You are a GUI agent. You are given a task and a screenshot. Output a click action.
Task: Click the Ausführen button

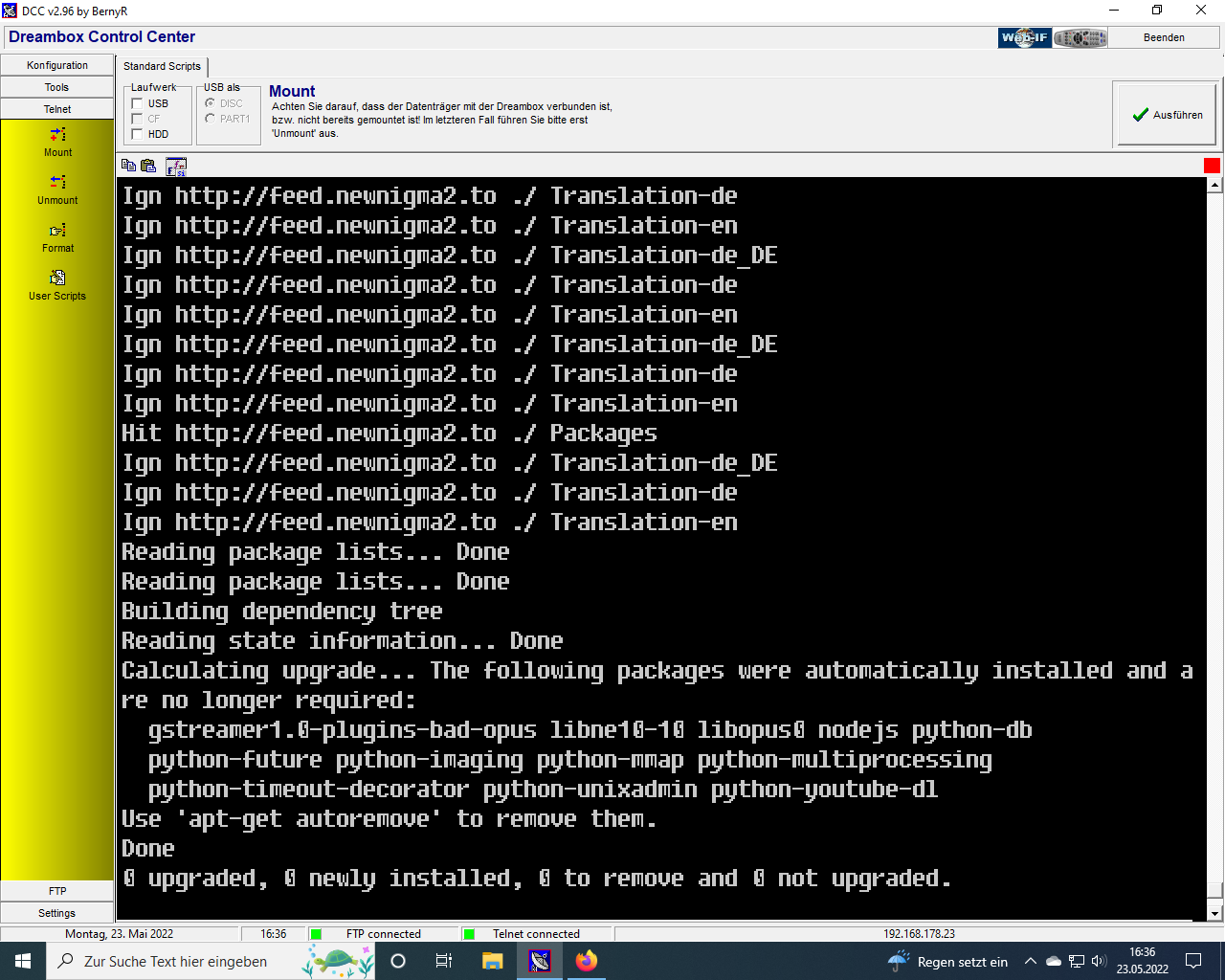(1167, 115)
